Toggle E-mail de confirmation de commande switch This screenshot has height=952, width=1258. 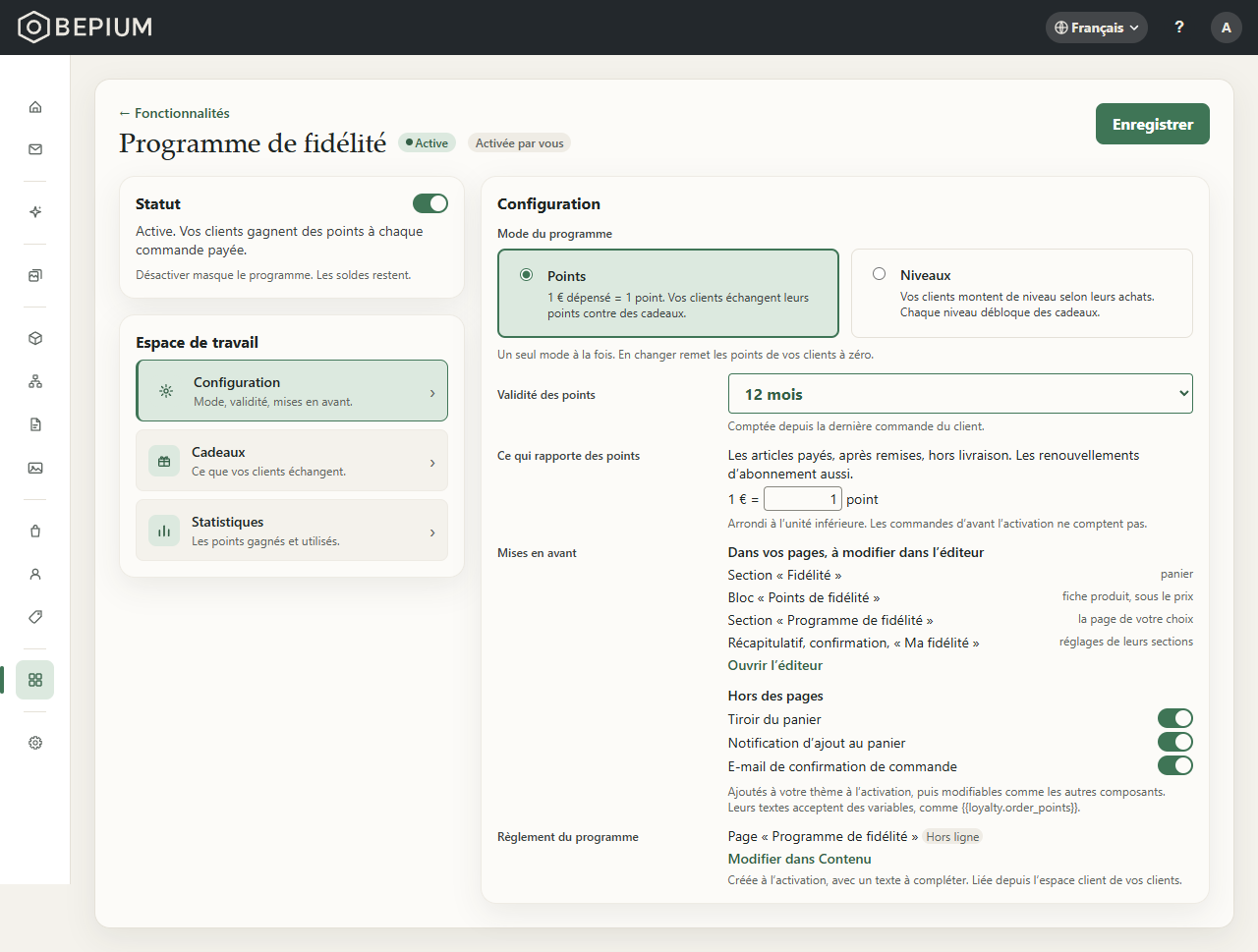pos(1175,765)
